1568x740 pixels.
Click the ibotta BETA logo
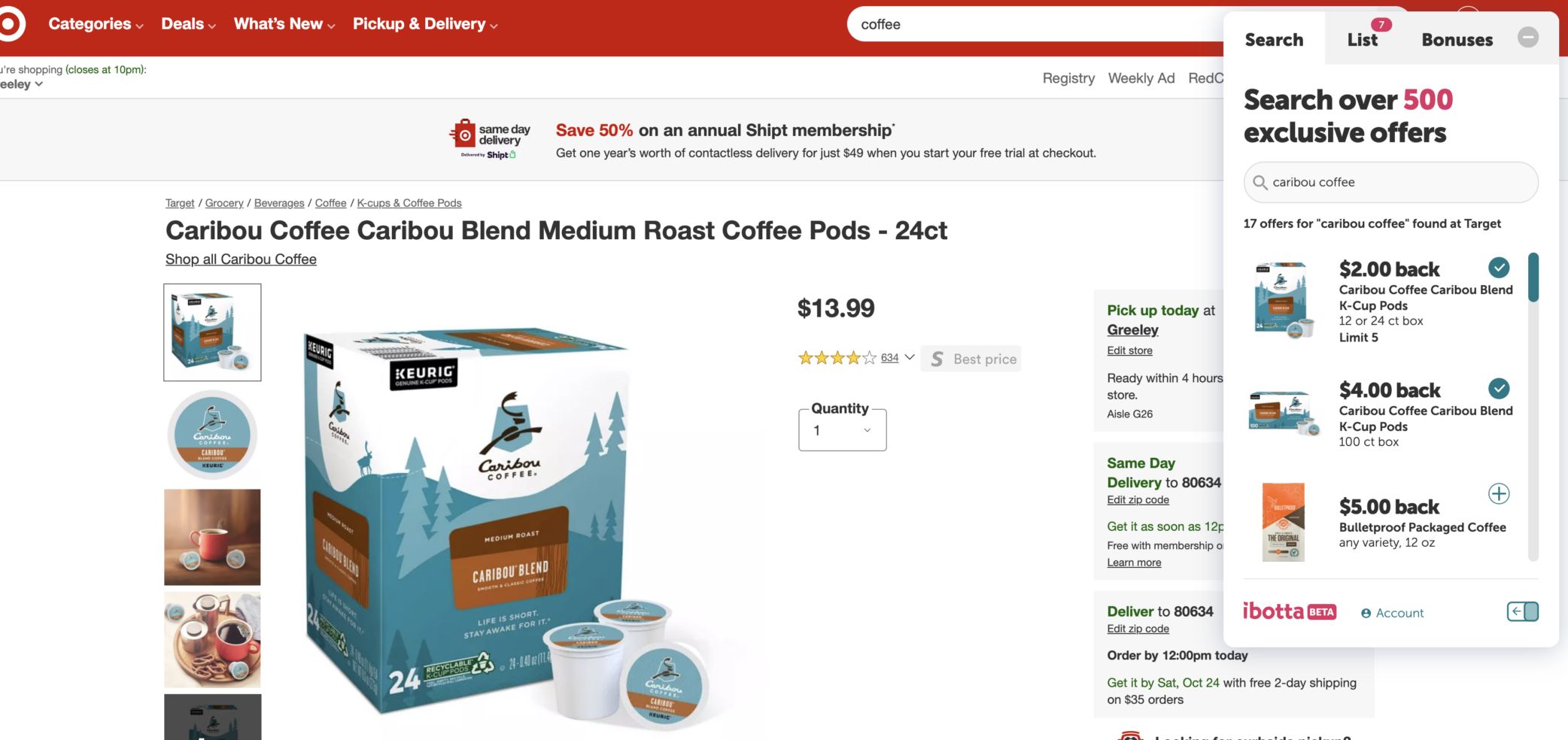pyautogui.click(x=1289, y=611)
